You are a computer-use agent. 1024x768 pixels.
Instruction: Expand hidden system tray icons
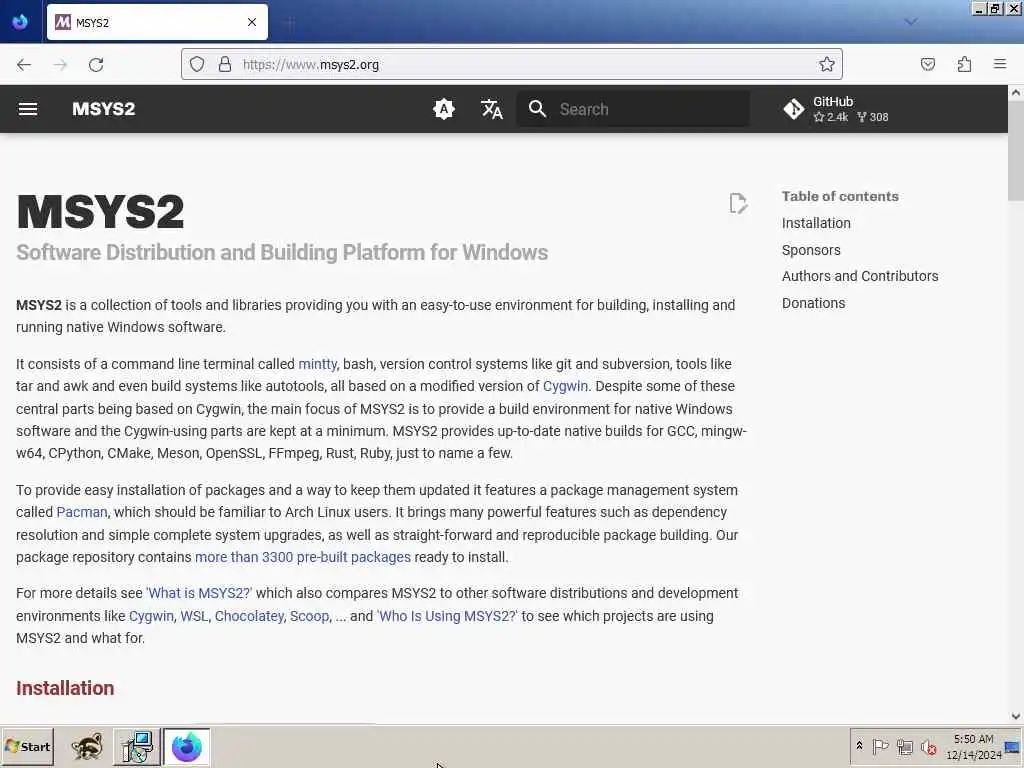[x=859, y=746]
